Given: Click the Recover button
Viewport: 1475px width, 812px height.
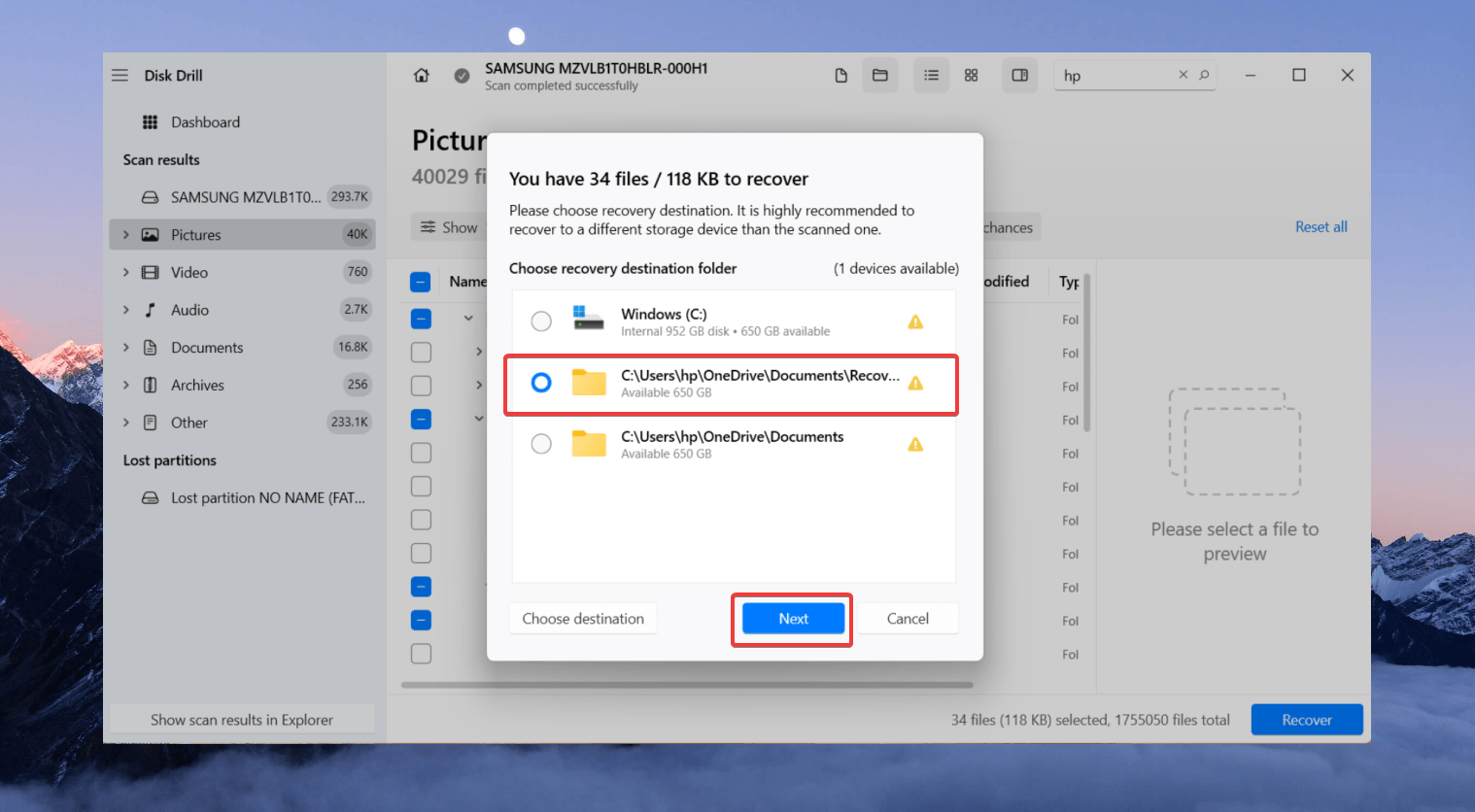Looking at the screenshot, I should [1307, 720].
